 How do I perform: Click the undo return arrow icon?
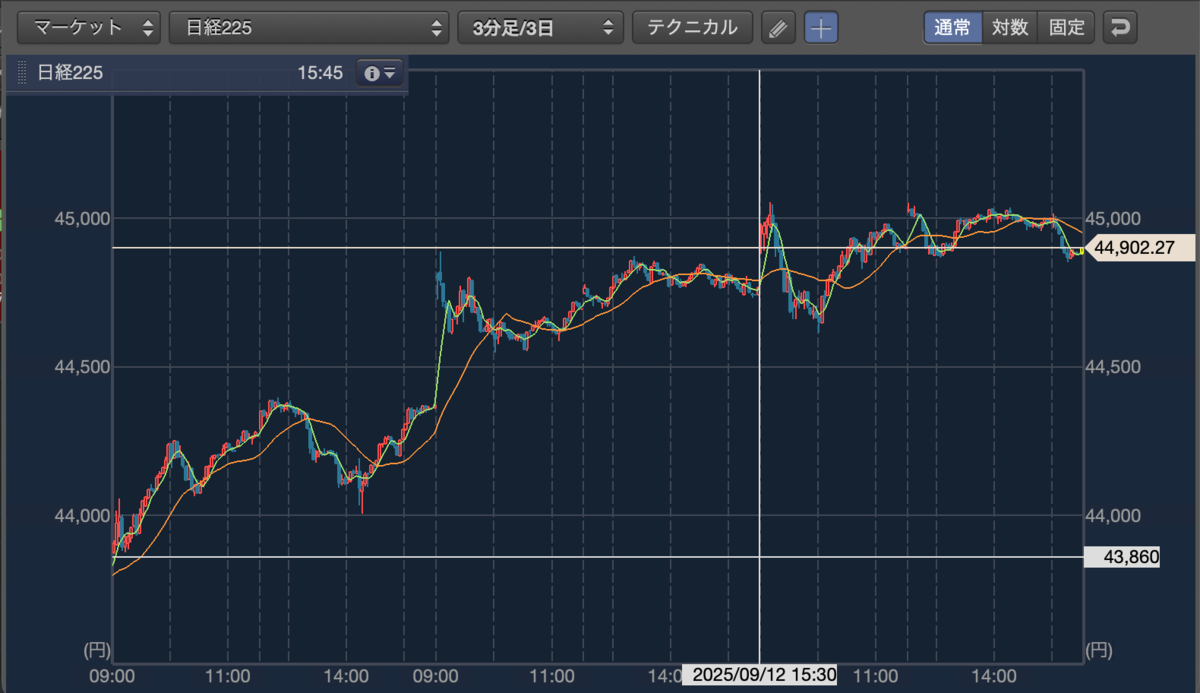1120,27
